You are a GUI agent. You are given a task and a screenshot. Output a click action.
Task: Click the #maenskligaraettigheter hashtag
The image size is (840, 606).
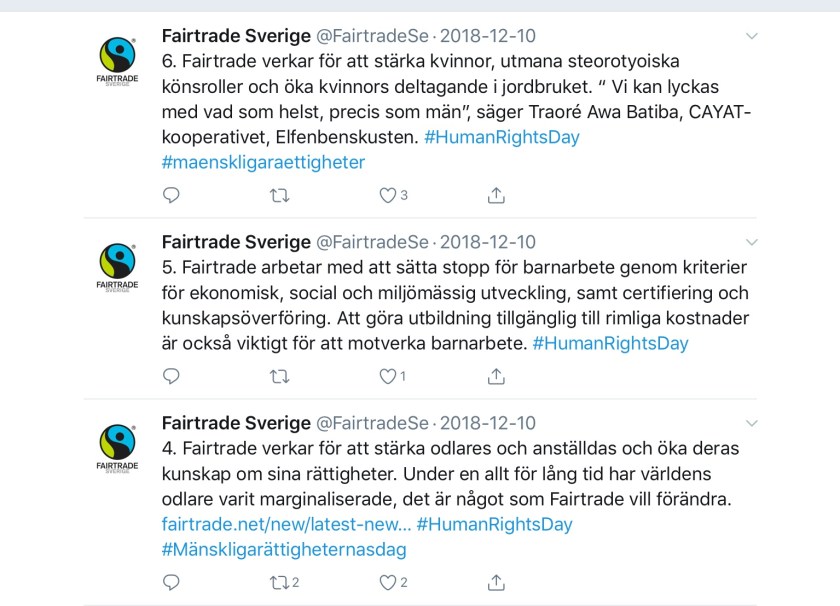click(x=263, y=161)
